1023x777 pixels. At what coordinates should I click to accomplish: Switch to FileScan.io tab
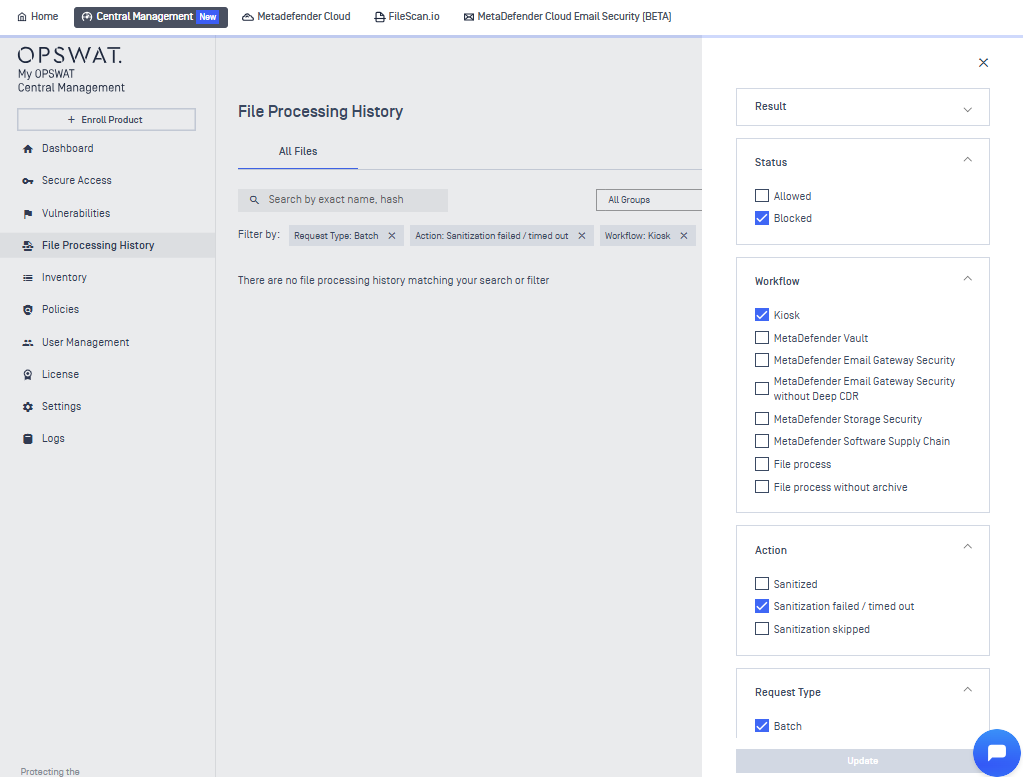(407, 17)
